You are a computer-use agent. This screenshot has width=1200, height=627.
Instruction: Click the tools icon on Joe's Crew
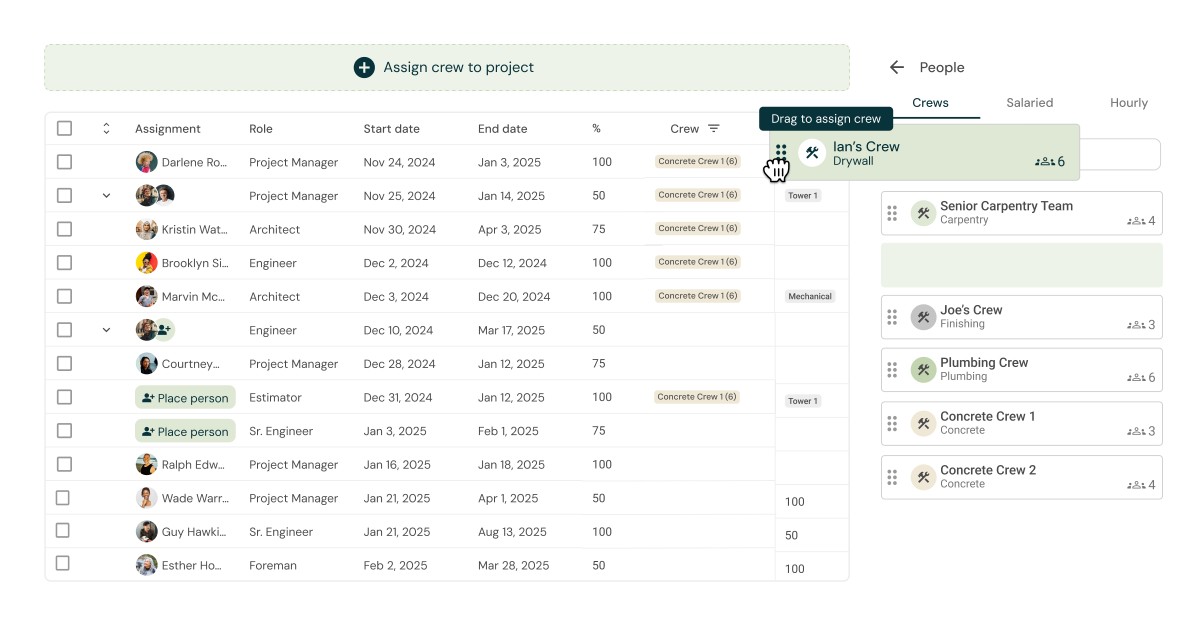click(x=923, y=317)
